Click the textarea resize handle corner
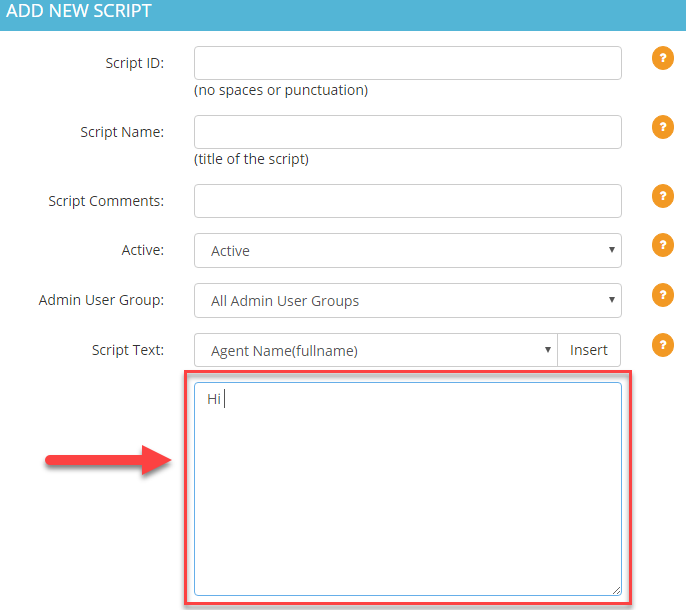The height and width of the screenshot is (610, 686). (616, 590)
